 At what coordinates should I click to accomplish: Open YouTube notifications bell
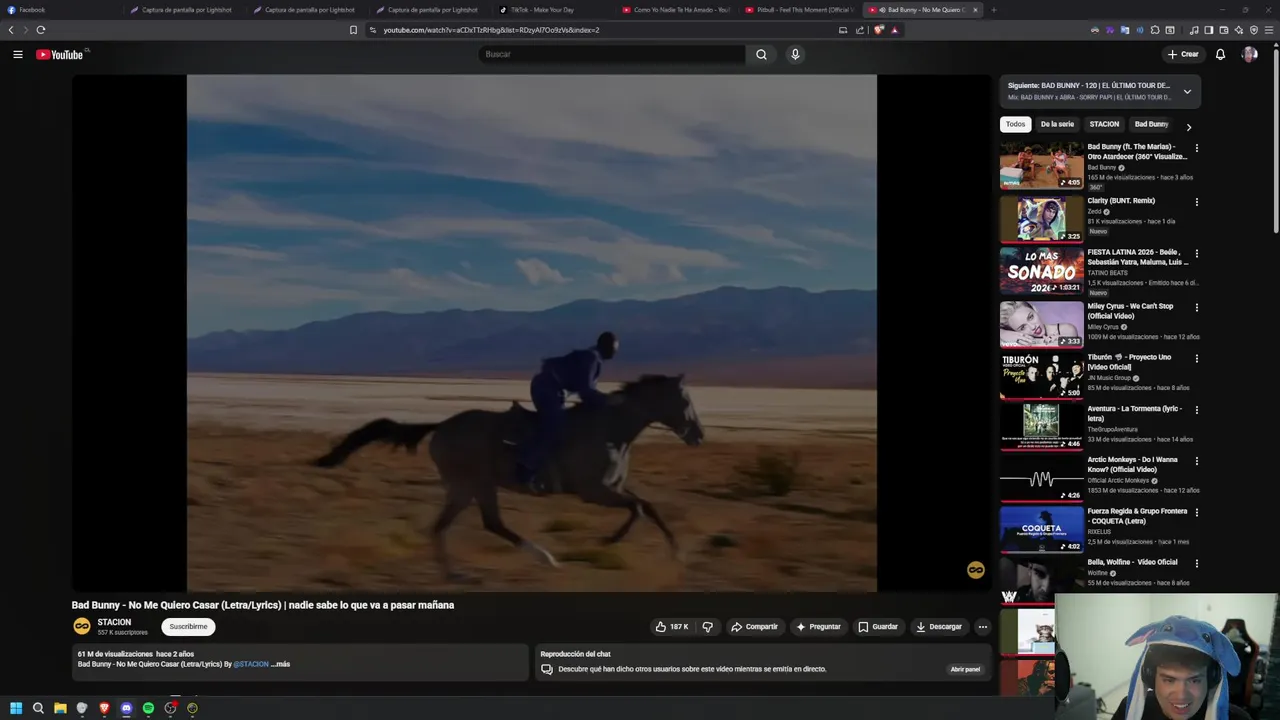point(1220,54)
